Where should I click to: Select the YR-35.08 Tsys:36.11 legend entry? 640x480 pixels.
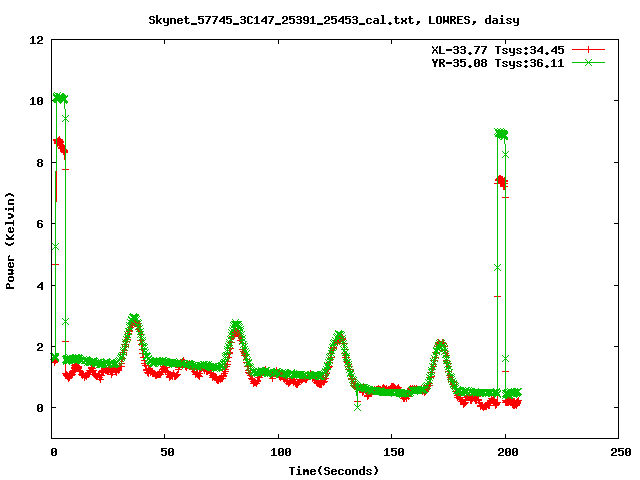point(498,63)
